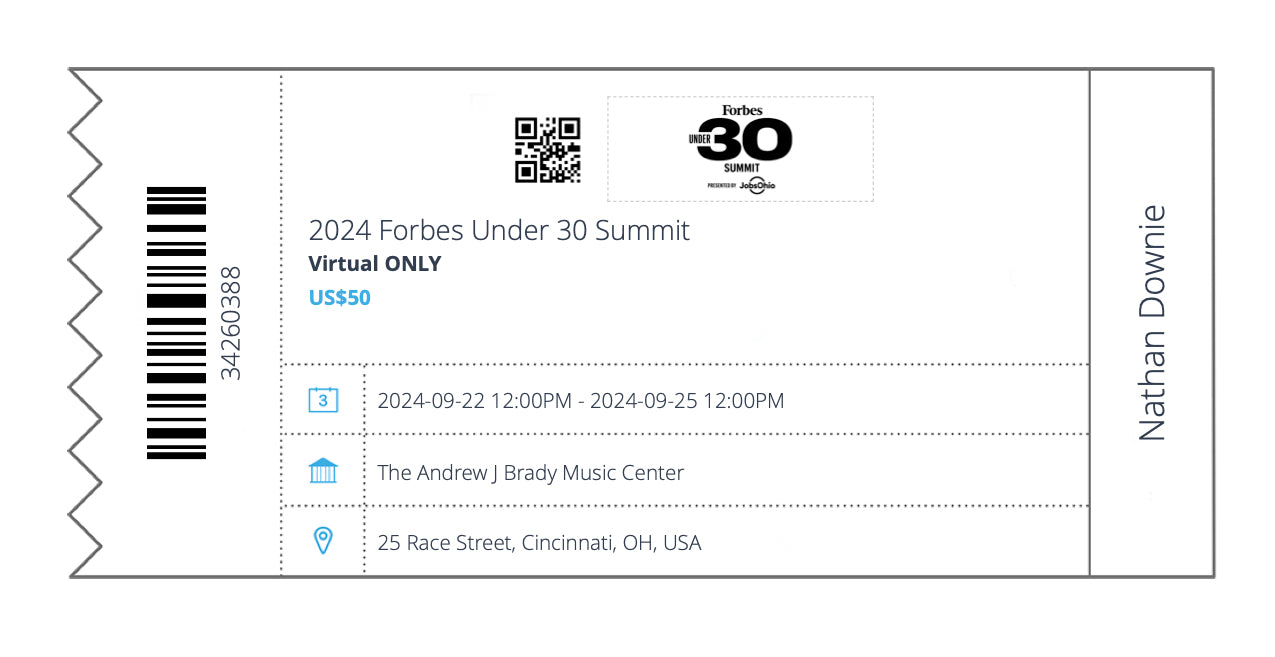The image size is (1275, 657).
Task: Click the blue calendar icon
Action: point(323,400)
